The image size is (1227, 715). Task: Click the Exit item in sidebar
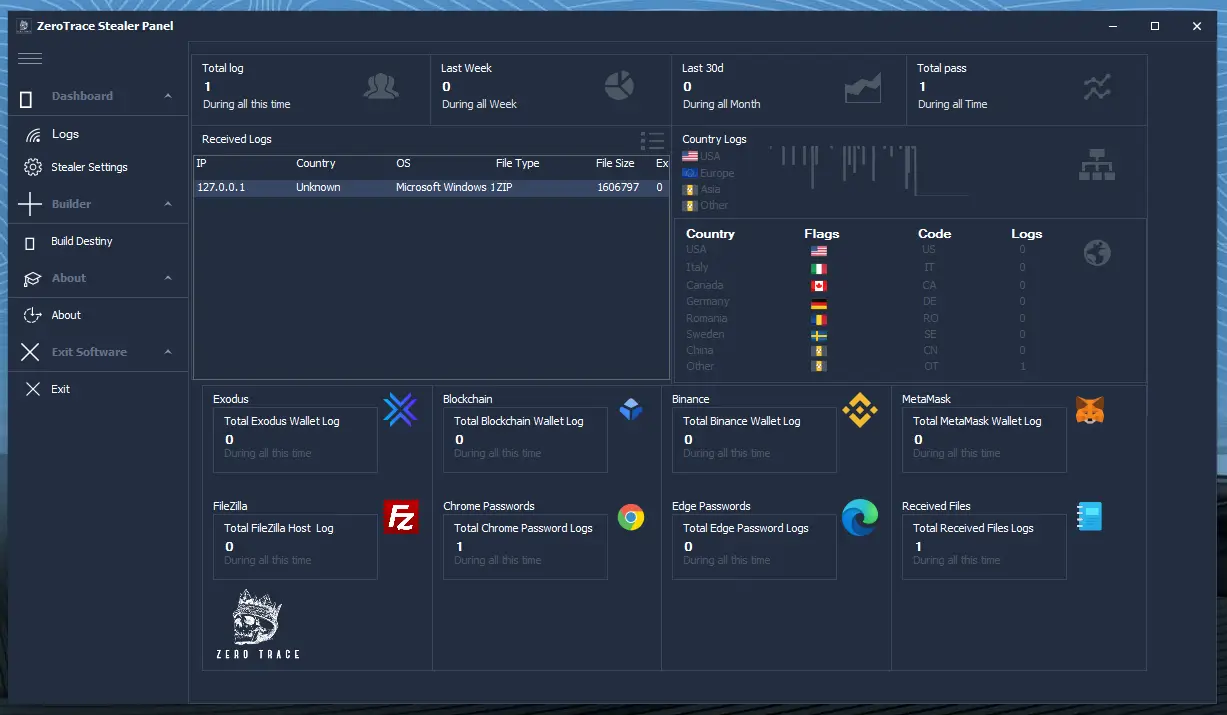[x=60, y=389]
